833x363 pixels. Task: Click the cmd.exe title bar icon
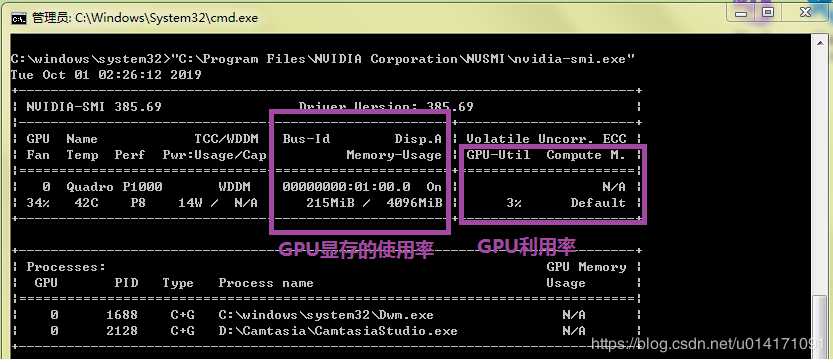pyautogui.click(x=19, y=19)
